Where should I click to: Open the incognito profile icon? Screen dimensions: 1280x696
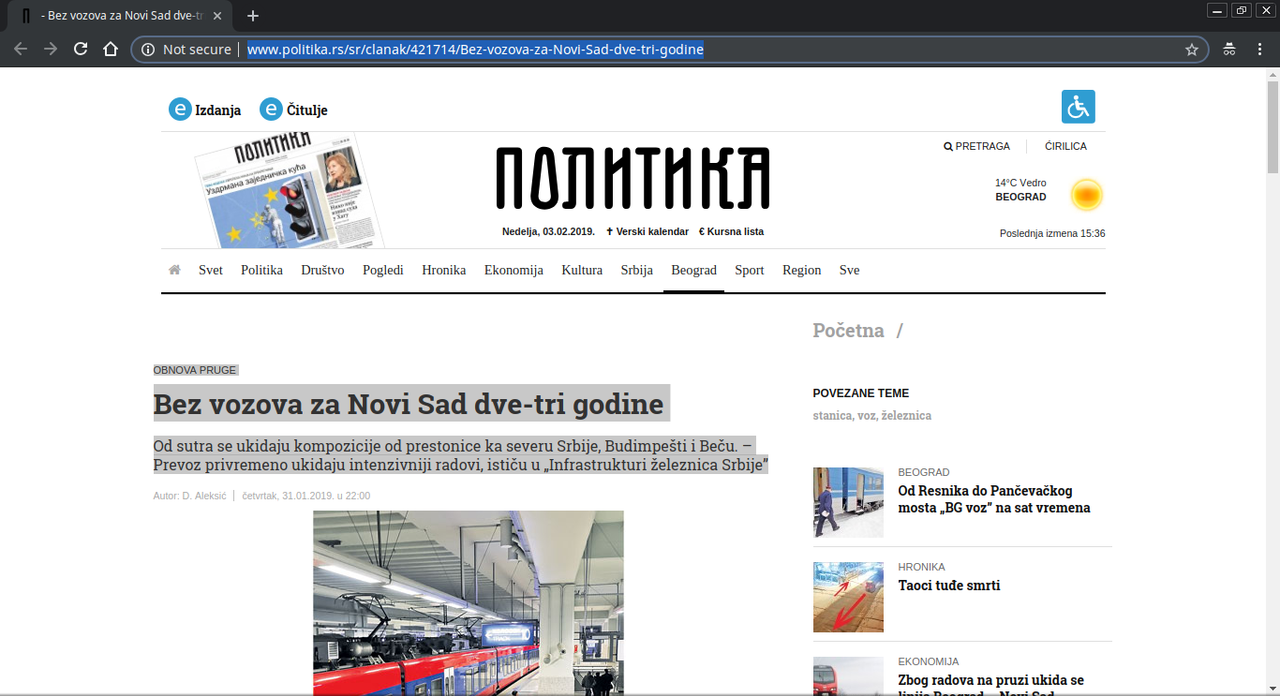pyautogui.click(x=1229, y=49)
